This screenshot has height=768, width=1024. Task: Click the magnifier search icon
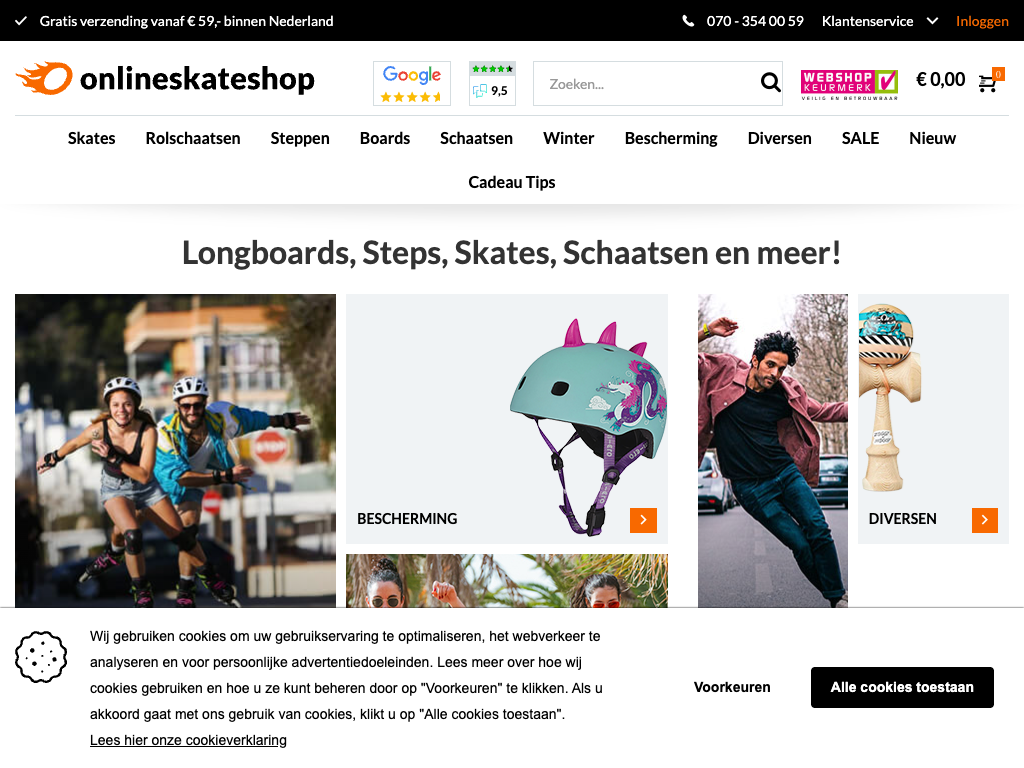click(x=770, y=82)
